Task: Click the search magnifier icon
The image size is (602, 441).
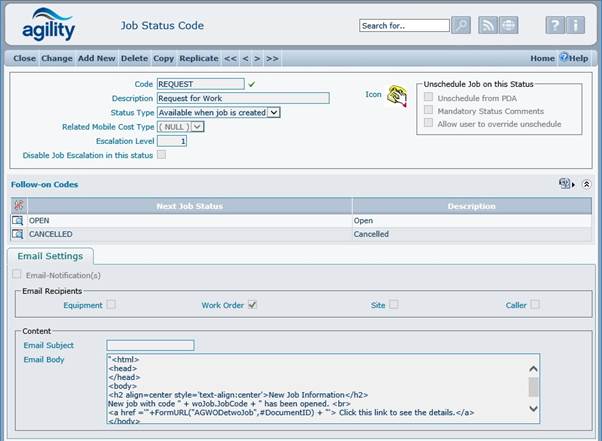Action: pos(461,25)
